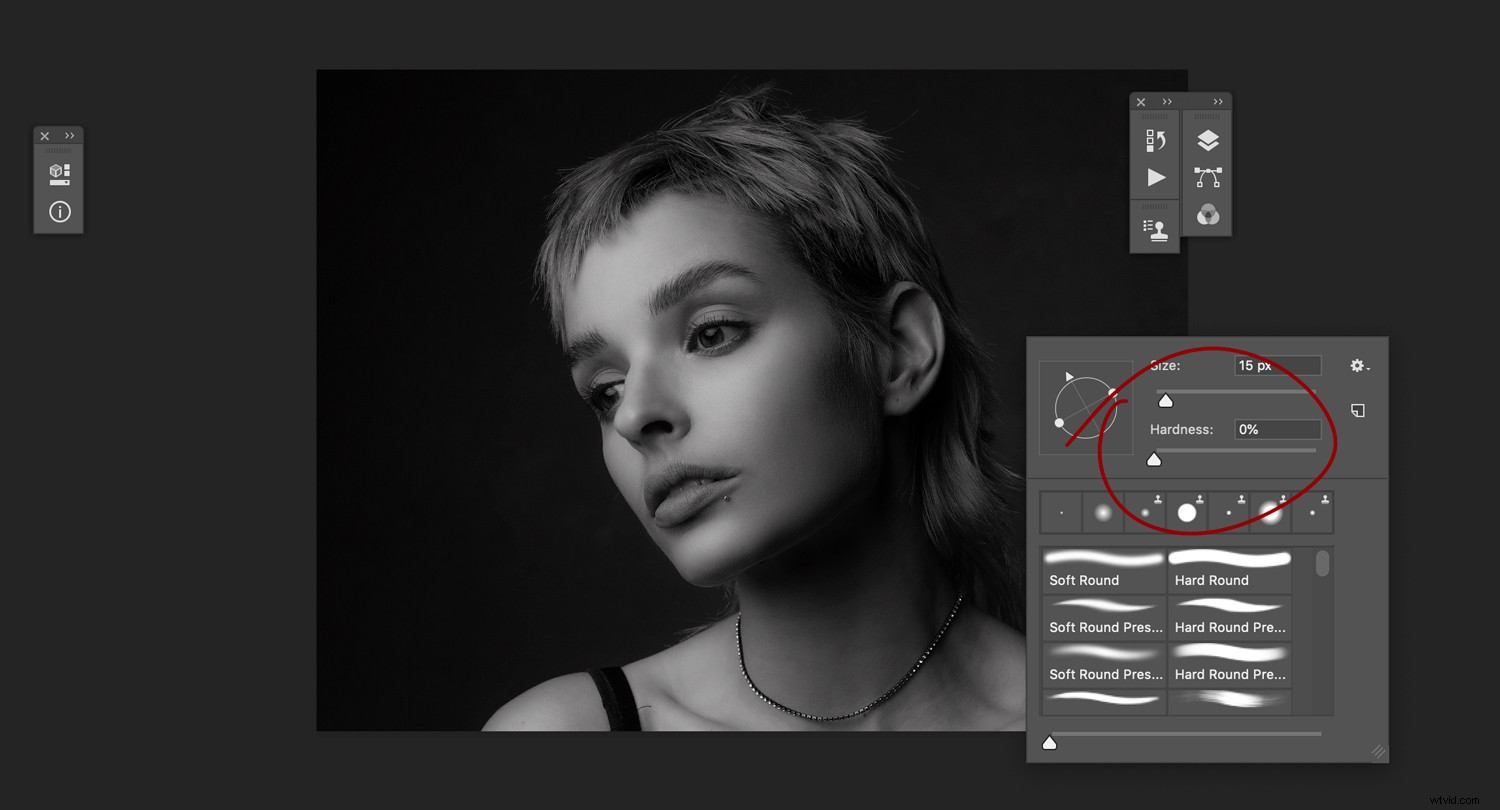Open the Info panel icon
1500x810 pixels.
pos(58,211)
